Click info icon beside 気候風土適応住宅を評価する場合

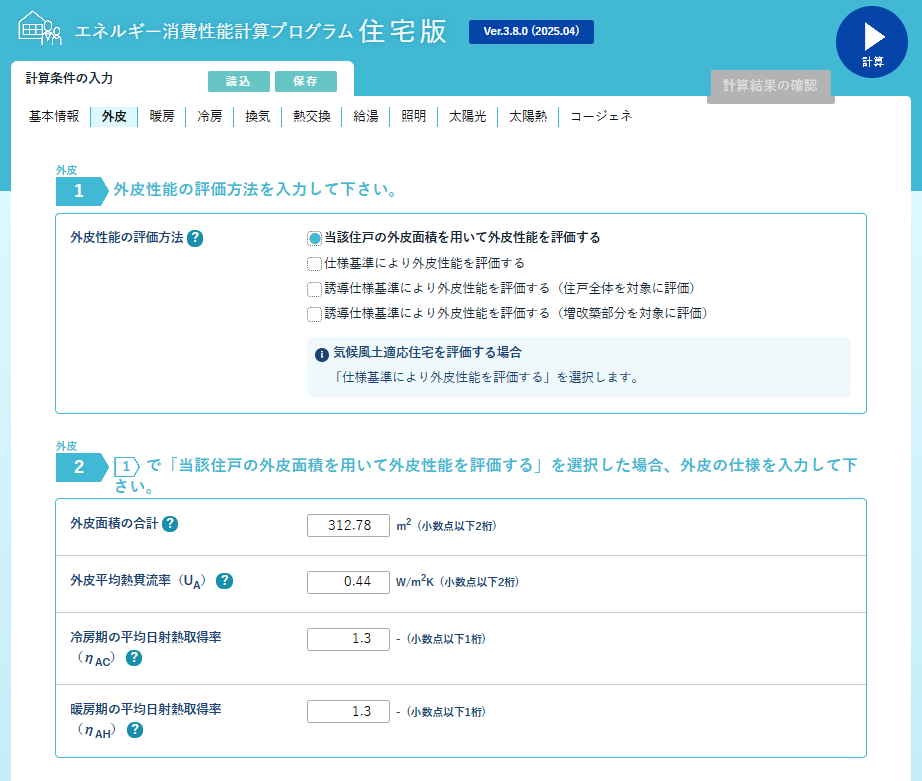tap(322, 355)
